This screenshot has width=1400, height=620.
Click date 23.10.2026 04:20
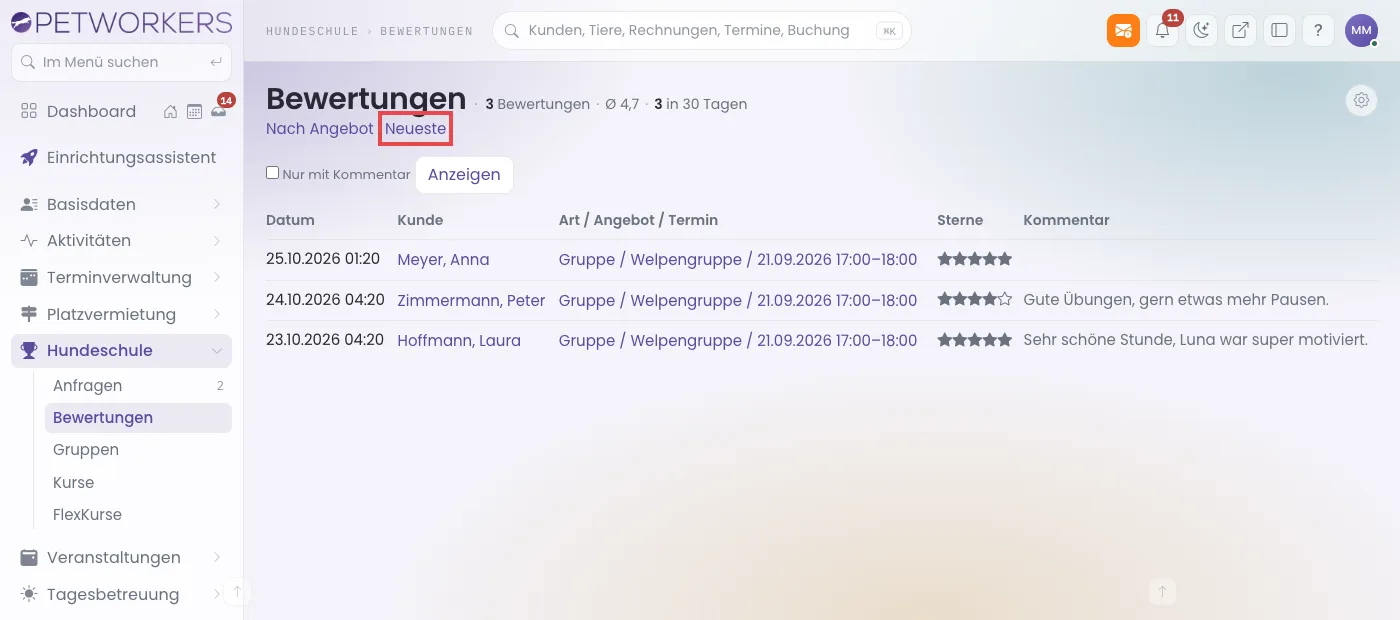point(325,339)
